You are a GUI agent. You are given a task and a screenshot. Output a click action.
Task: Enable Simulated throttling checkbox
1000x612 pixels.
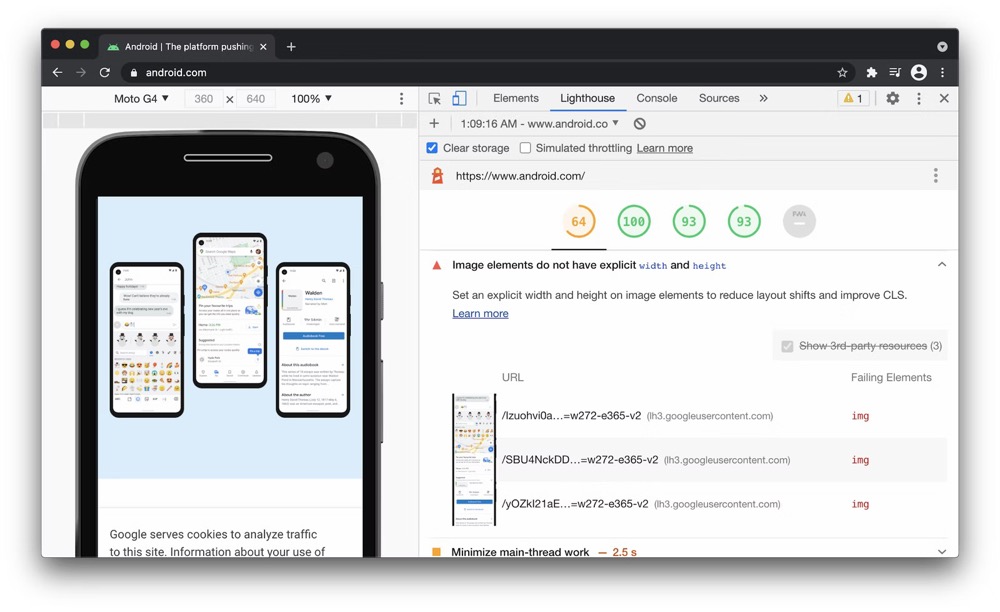525,148
